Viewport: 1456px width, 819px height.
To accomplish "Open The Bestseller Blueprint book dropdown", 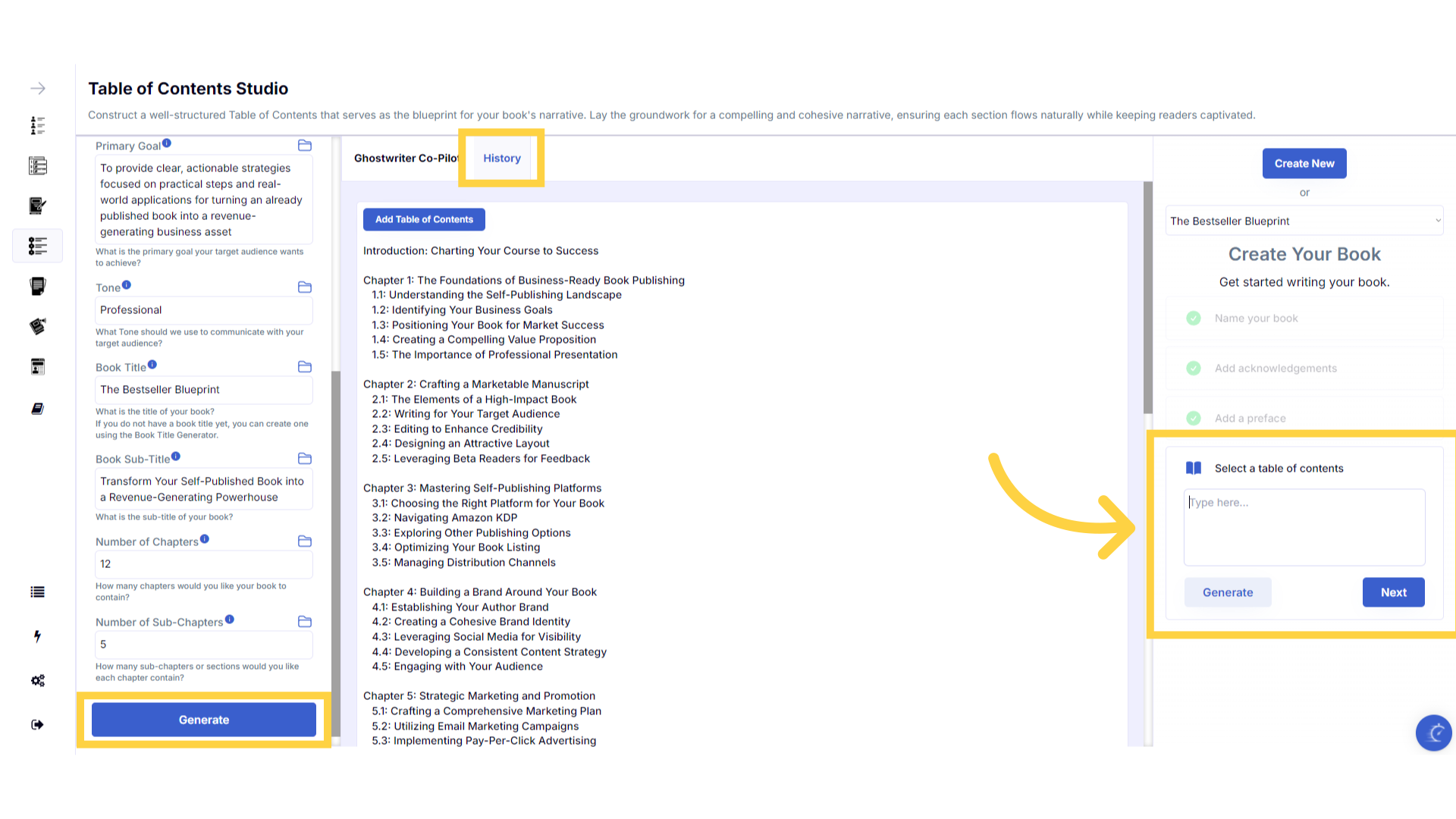I will click(x=1304, y=221).
